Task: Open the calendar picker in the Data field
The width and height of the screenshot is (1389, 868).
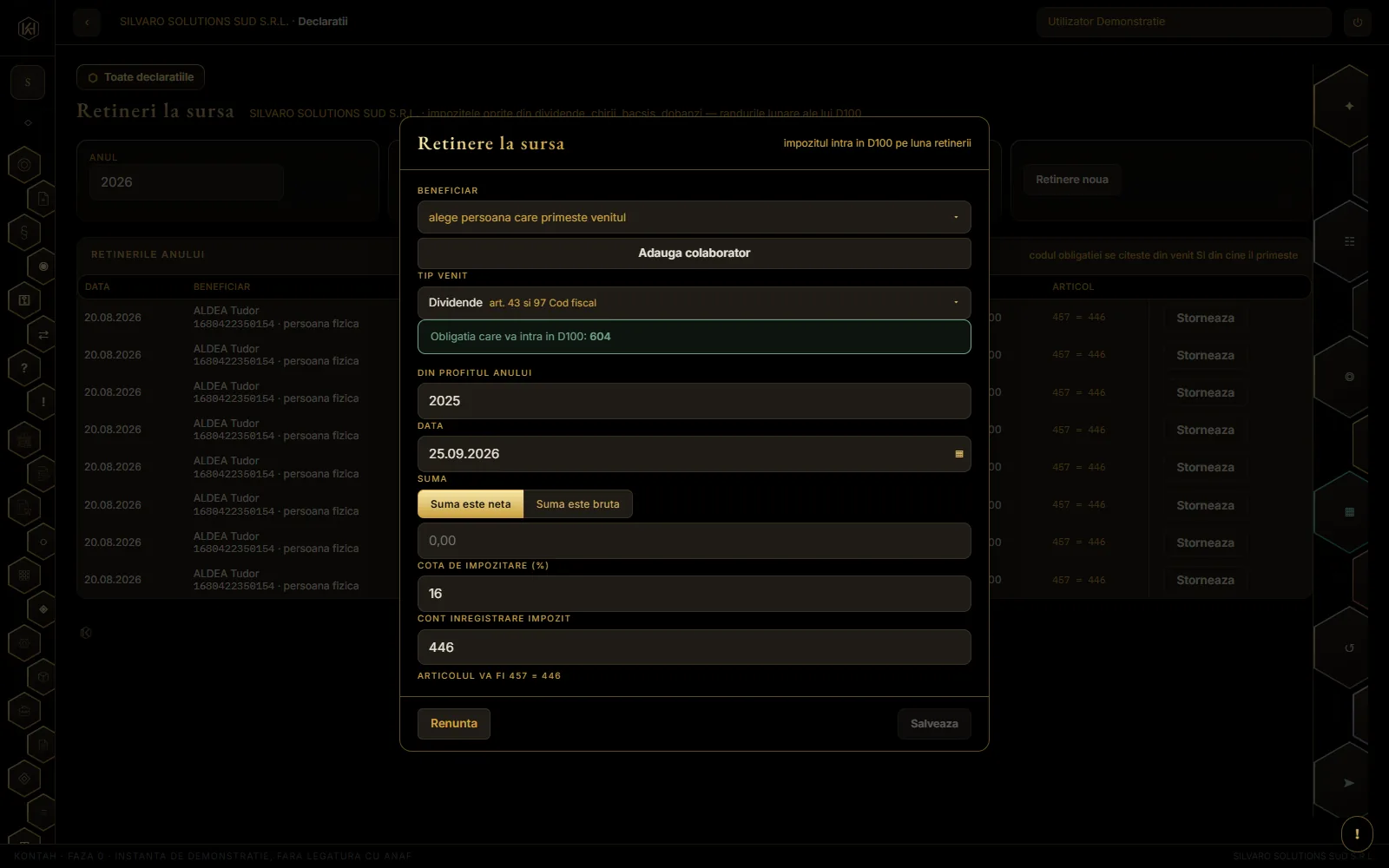Action: point(959,454)
